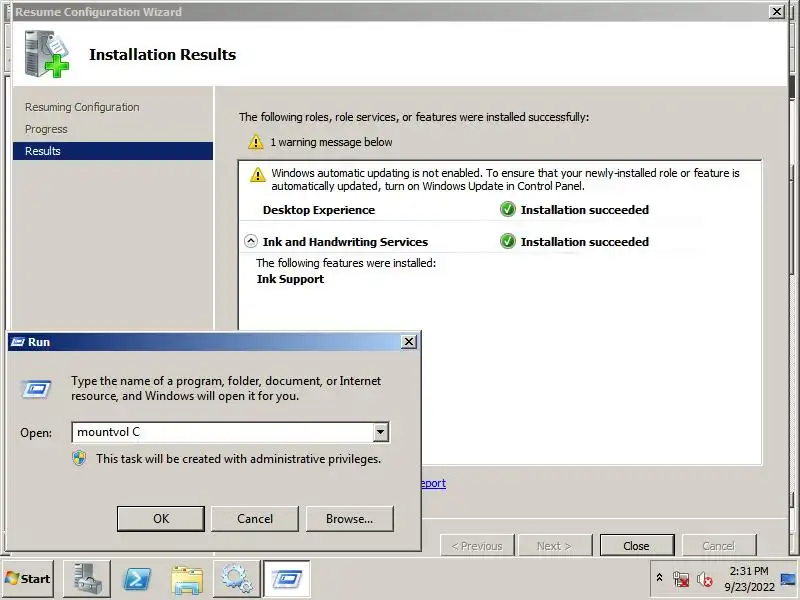Close the Run dialog with X
The height and width of the screenshot is (600, 800).
[409, 342]
